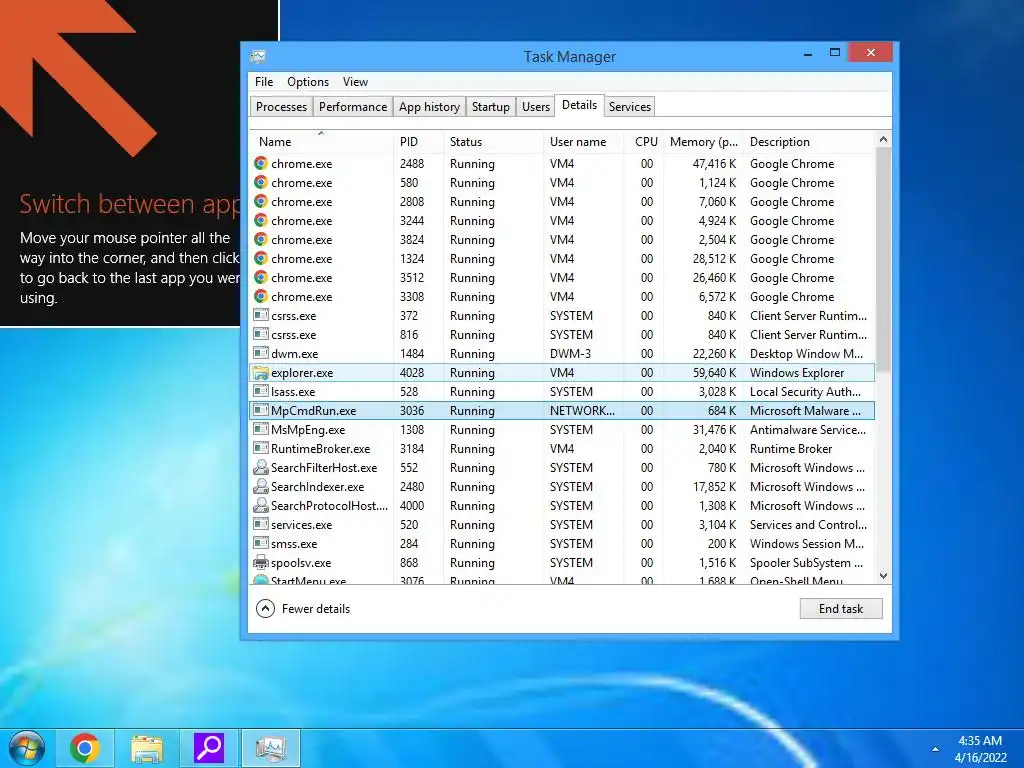Sort by the Description column header
Viewport: 1024px width, 768px height.
pos(810,142)
